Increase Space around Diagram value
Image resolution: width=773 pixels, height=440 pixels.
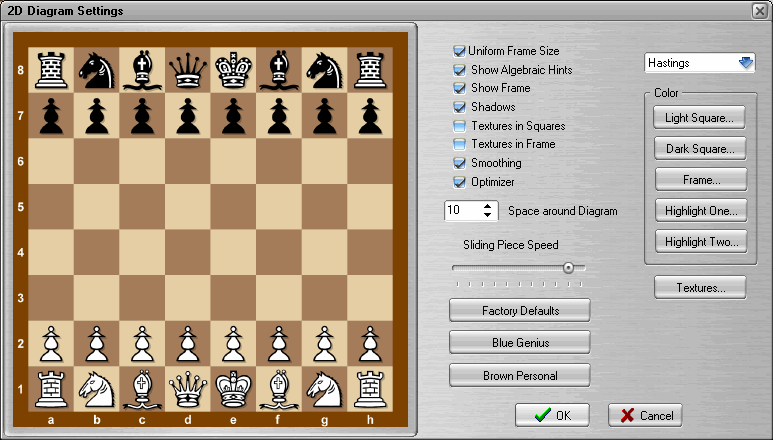[488, 207]
